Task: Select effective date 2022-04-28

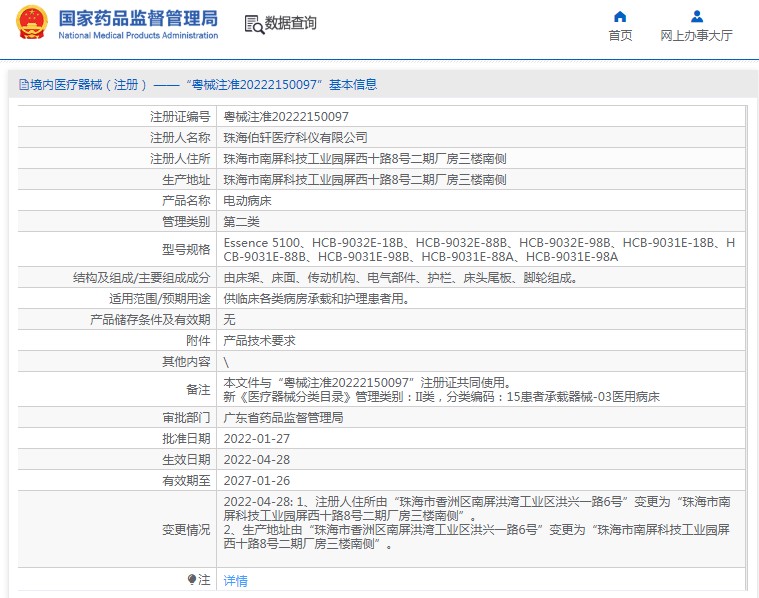Action: [257, 460]
